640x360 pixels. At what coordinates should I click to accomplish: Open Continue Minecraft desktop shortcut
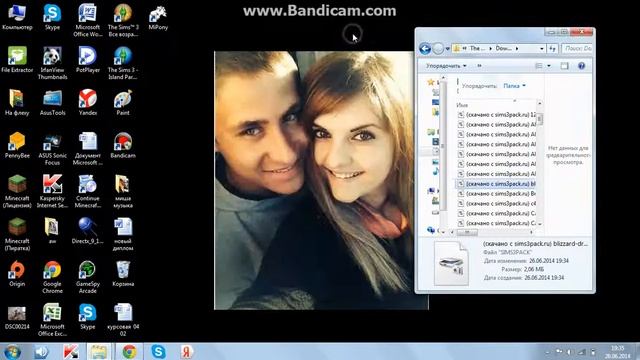[87, 191]
